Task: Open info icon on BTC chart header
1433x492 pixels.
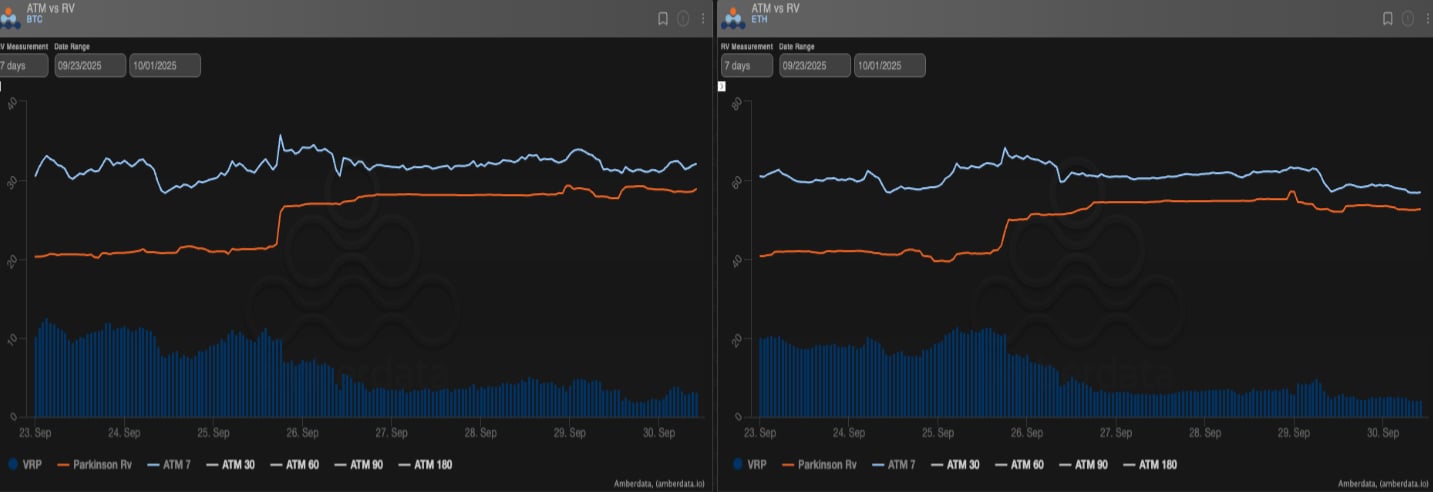Action: 684,18
